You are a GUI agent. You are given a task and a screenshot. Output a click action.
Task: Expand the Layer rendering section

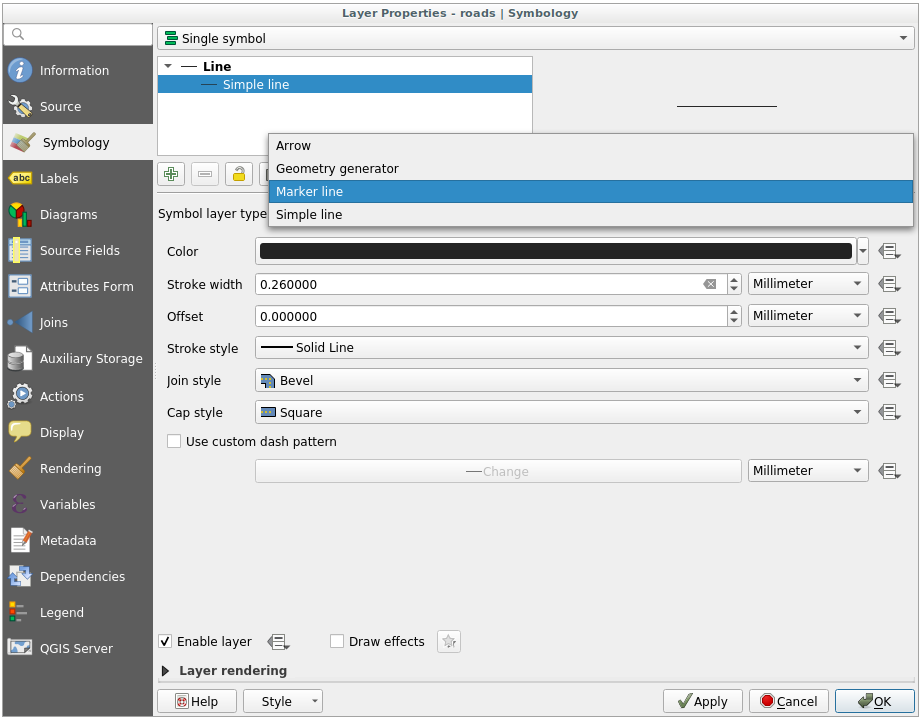166,671
